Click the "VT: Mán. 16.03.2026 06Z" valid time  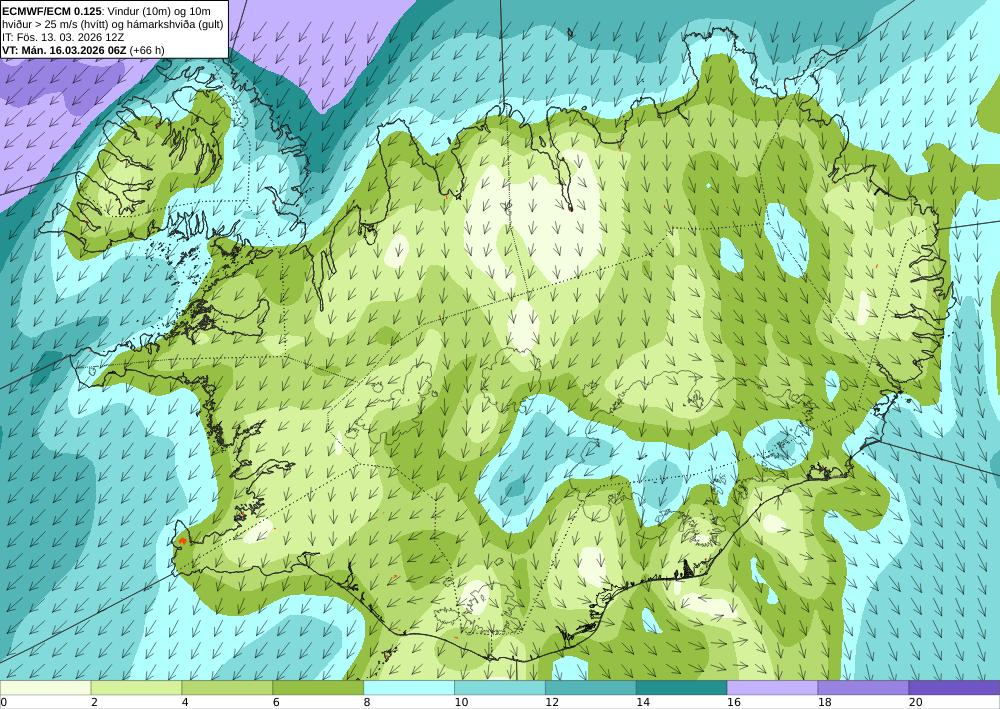tap(64, 50)
